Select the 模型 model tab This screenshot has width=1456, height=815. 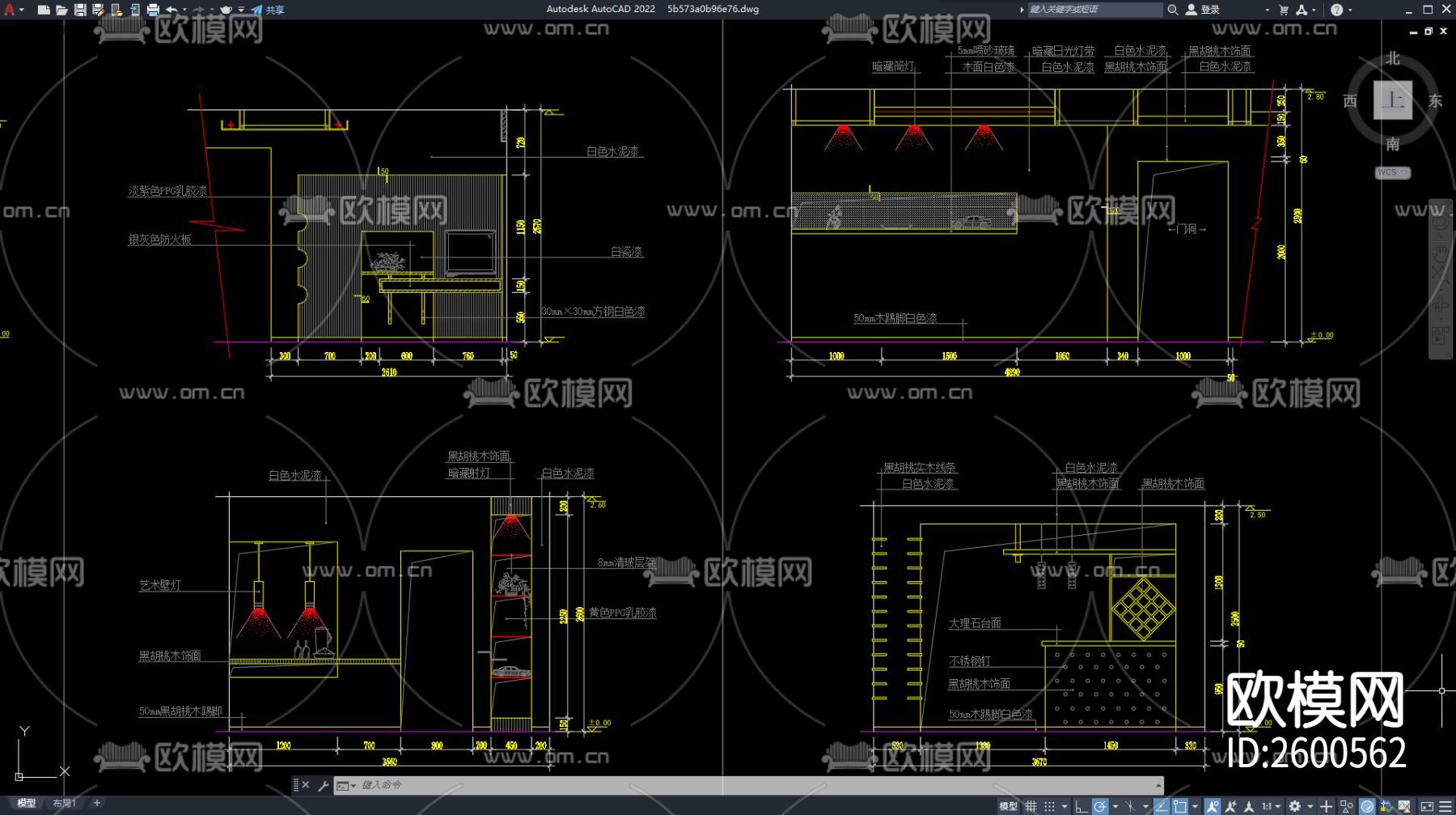coord(27,803)
